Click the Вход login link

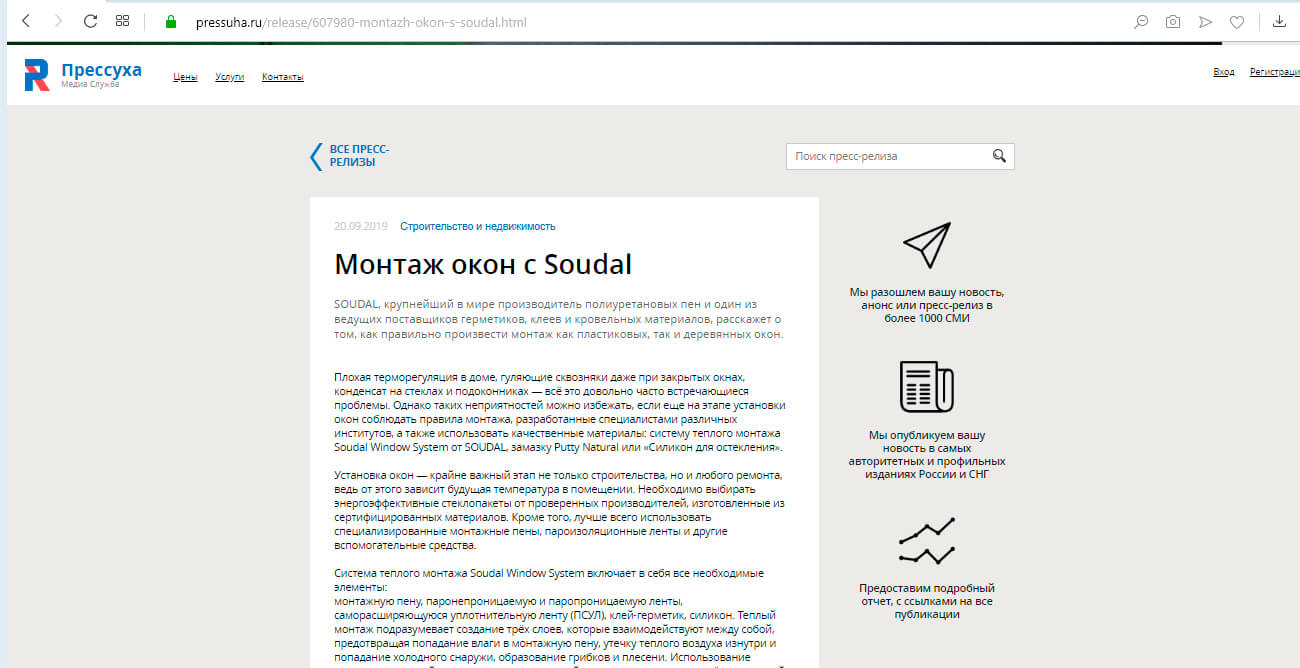click(x=1224, y=72)
